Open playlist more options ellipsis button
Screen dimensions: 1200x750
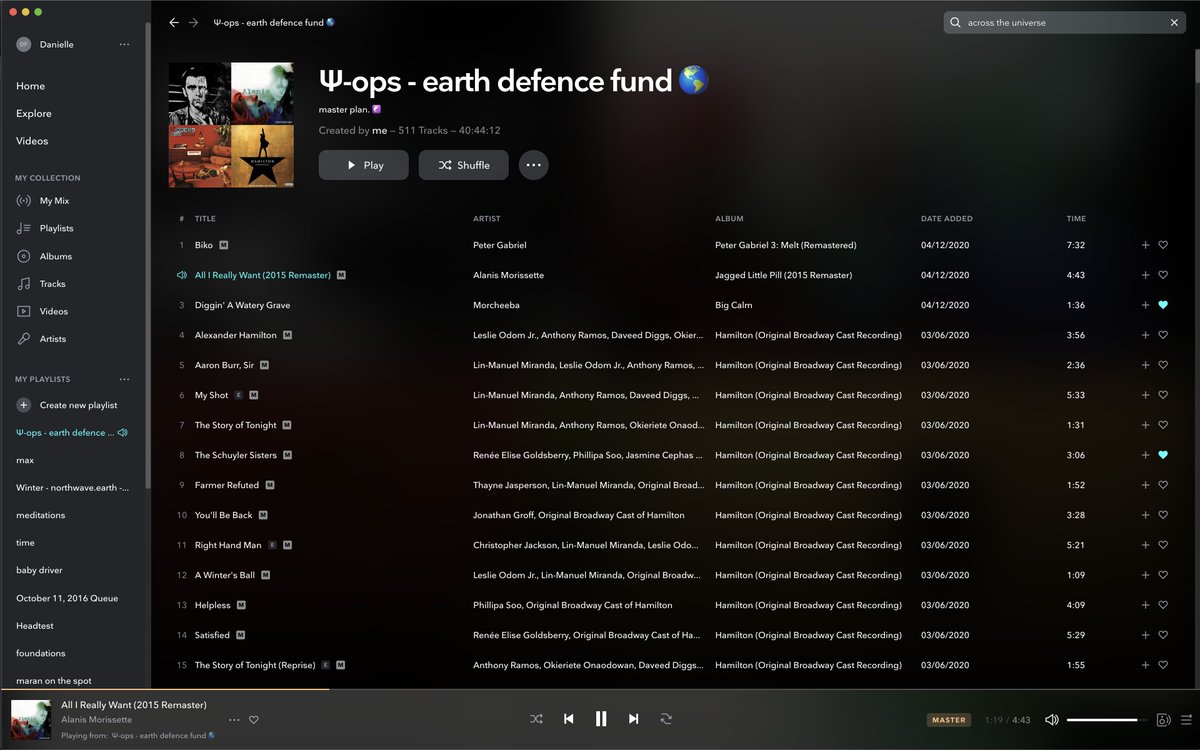click(x=533, y=165)
